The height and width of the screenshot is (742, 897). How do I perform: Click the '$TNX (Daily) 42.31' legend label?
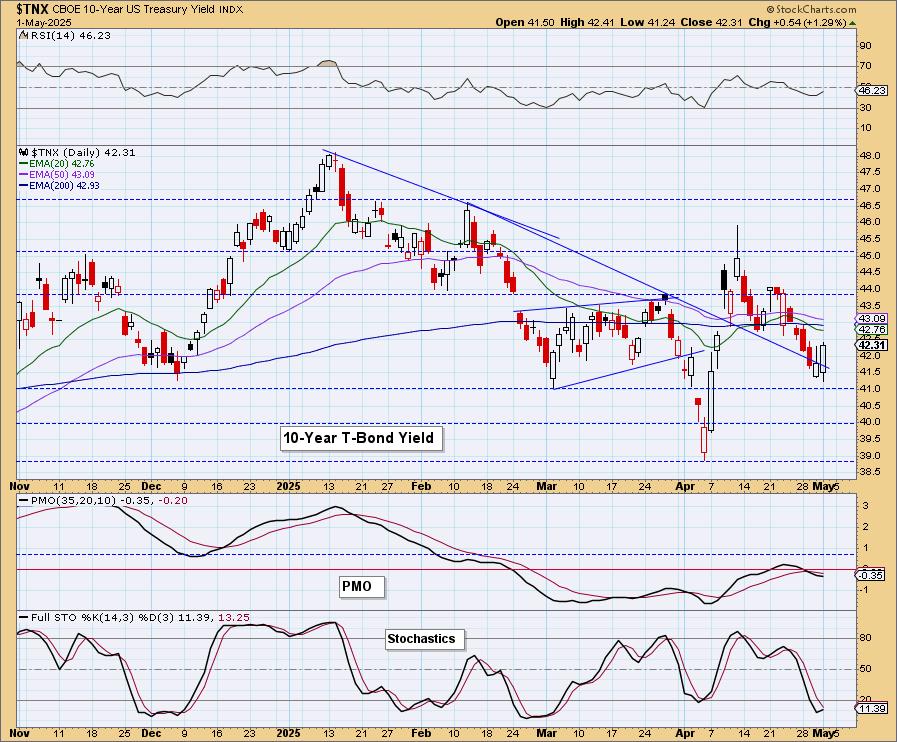point(83,153)
